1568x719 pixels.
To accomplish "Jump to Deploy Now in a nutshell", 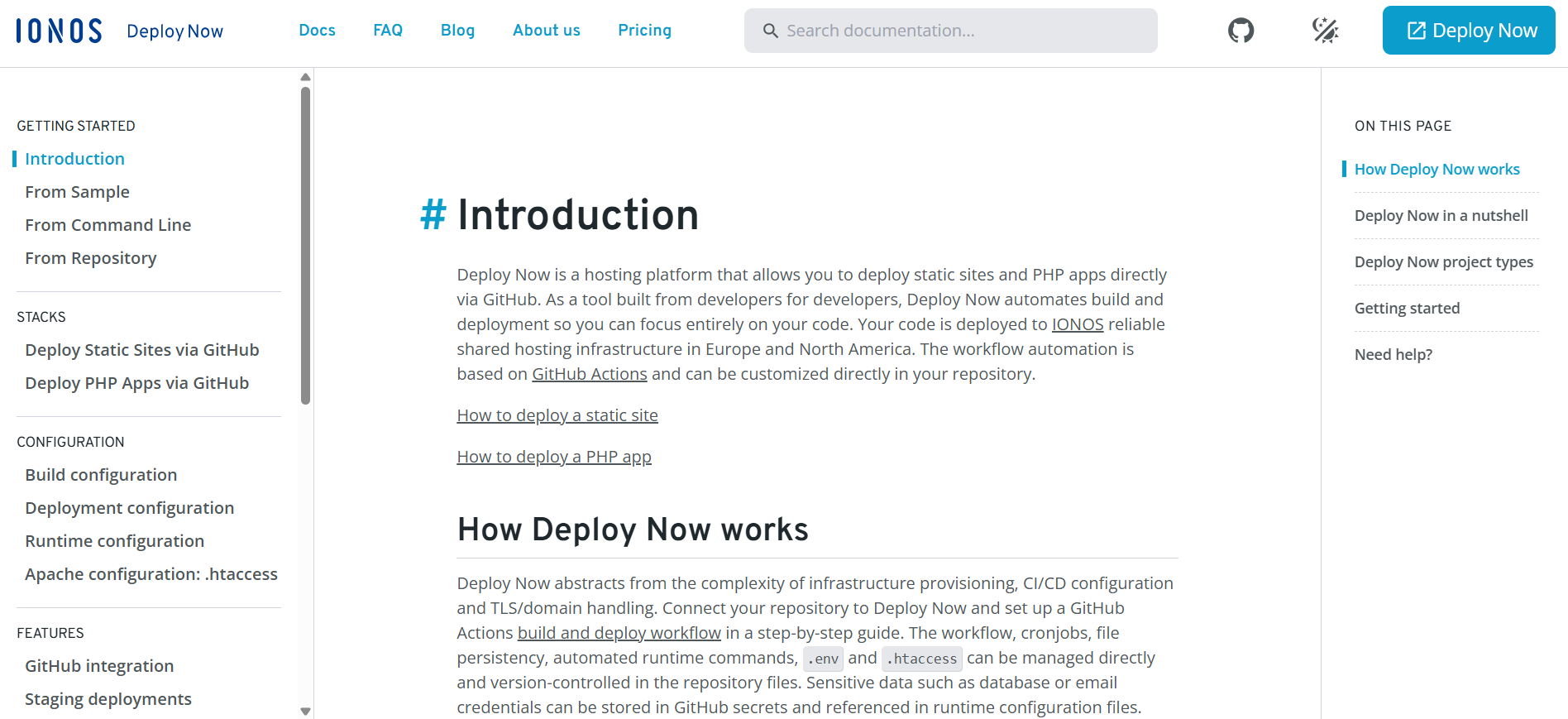I will [x=1441, y=216].
